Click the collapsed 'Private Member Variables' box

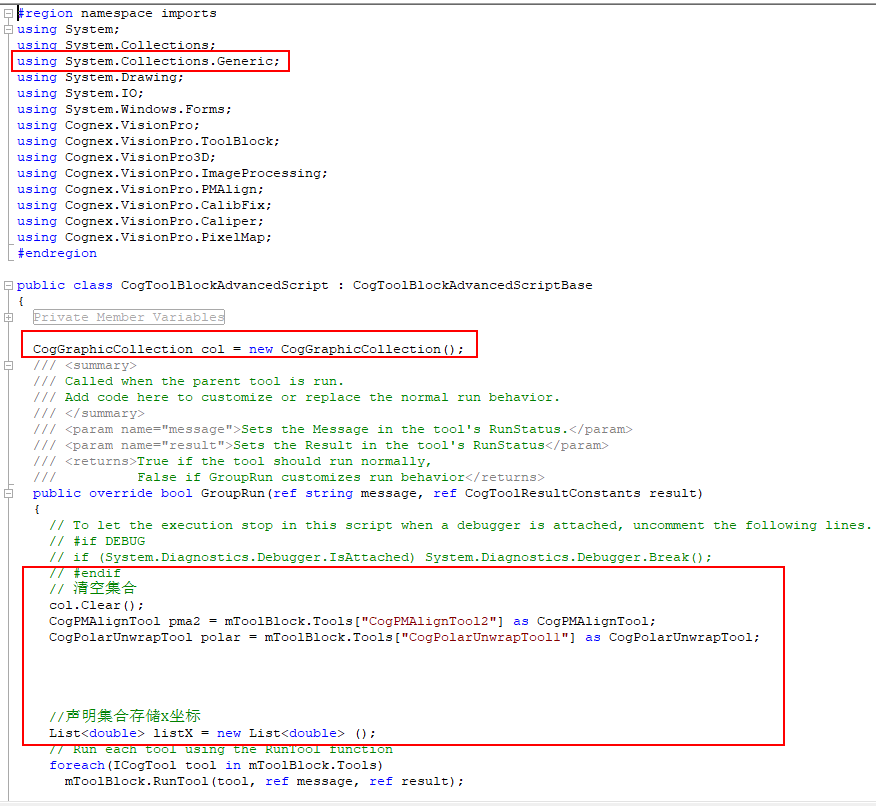pos(128,317)
